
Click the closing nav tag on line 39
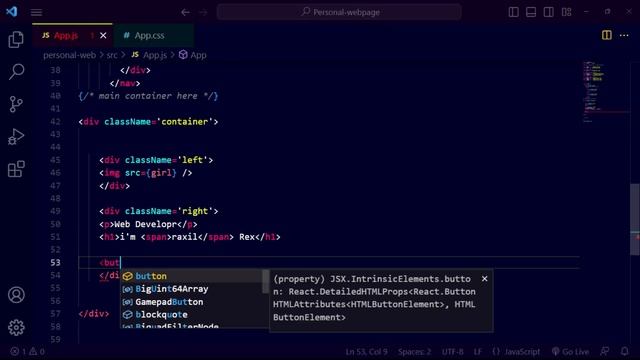pos(125,83)
